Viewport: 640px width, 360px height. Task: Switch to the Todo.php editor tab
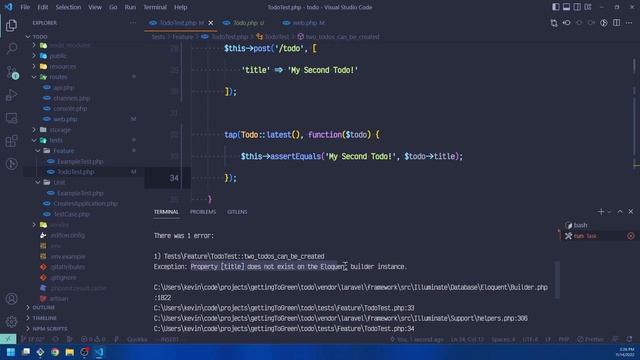248,23
